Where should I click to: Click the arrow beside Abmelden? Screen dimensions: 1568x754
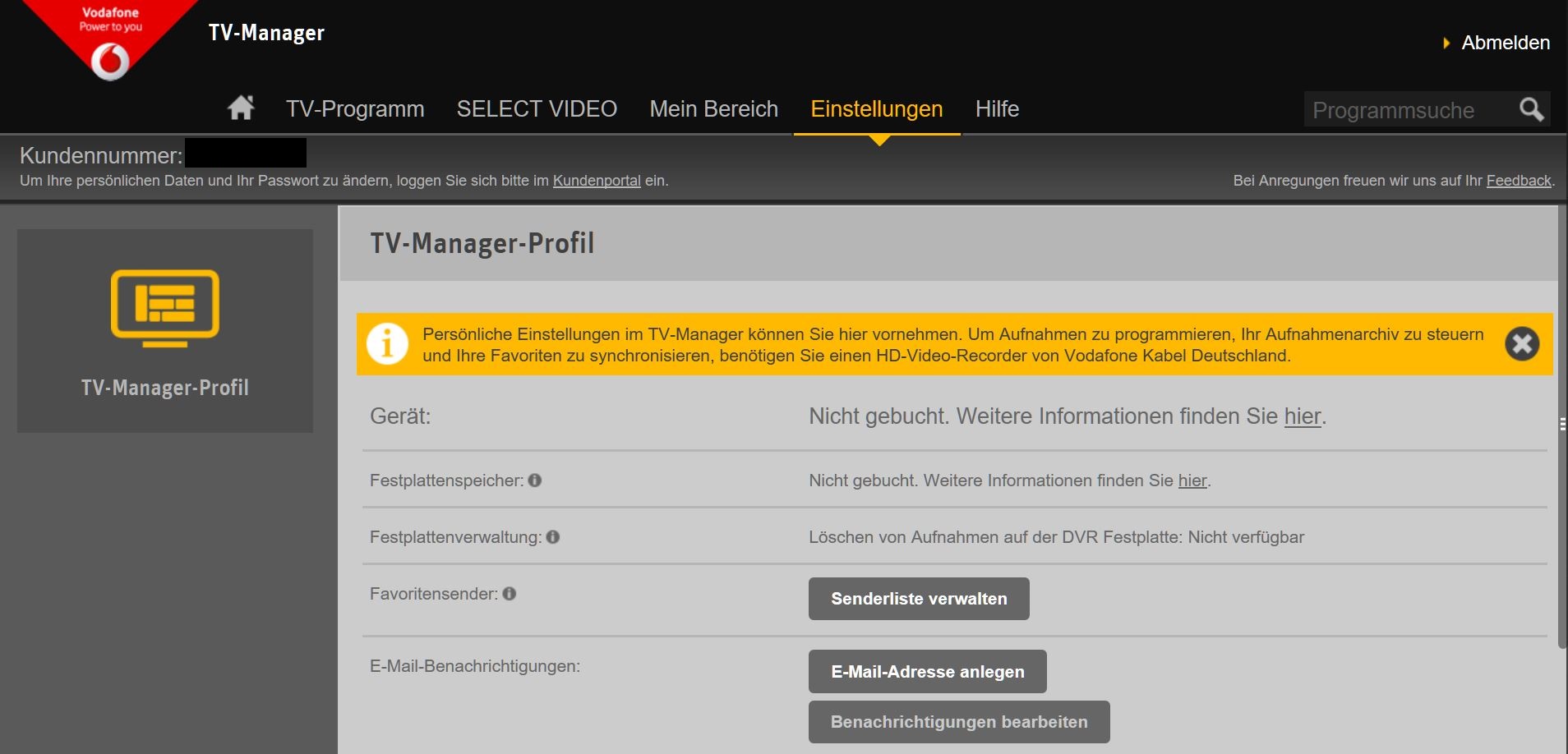tap(1446, 43)
